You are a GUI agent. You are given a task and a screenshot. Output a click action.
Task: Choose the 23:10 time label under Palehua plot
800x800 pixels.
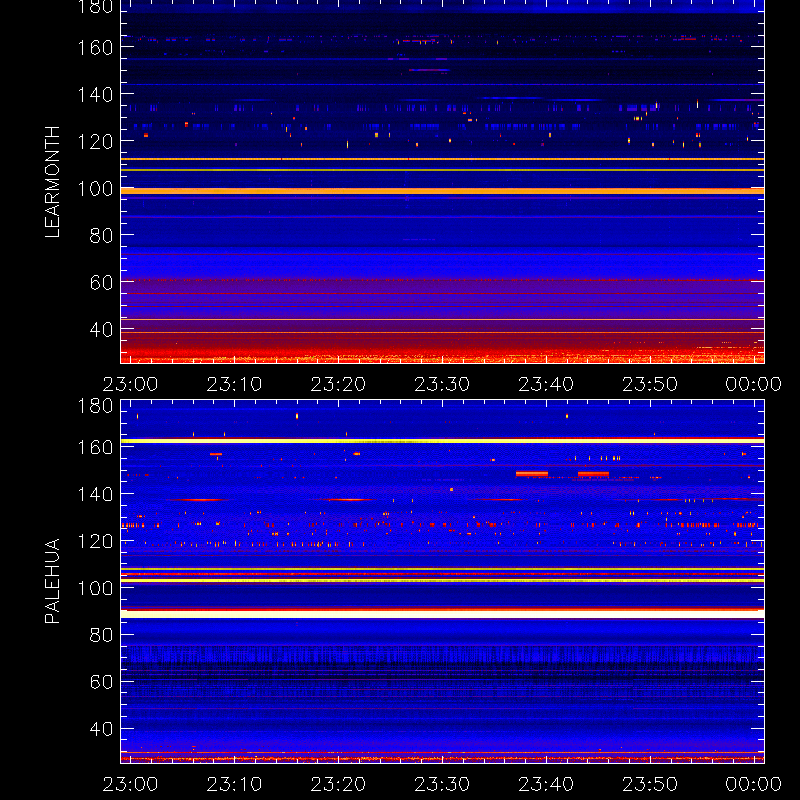[x=234, y=784]
